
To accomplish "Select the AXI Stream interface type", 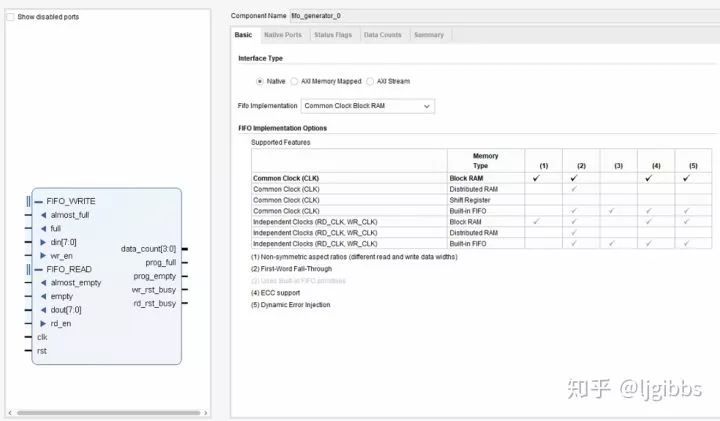I will click(370, 81).
